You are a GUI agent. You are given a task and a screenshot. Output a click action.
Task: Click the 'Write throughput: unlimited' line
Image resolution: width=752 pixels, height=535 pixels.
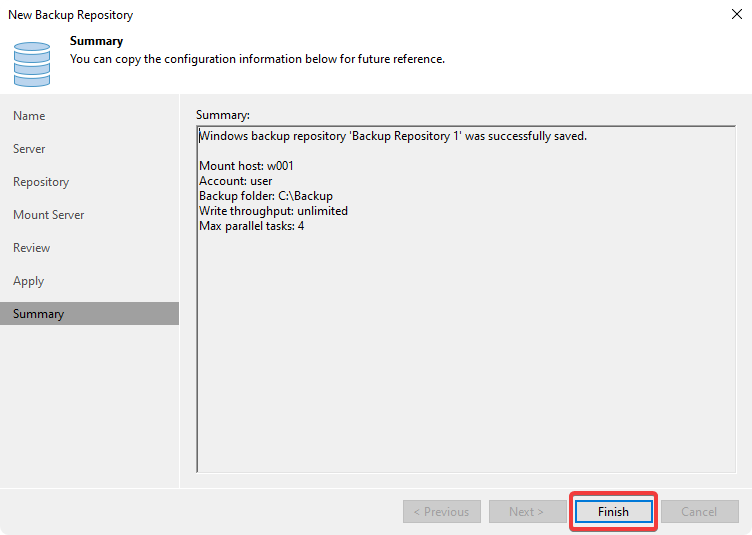[273, 211]
